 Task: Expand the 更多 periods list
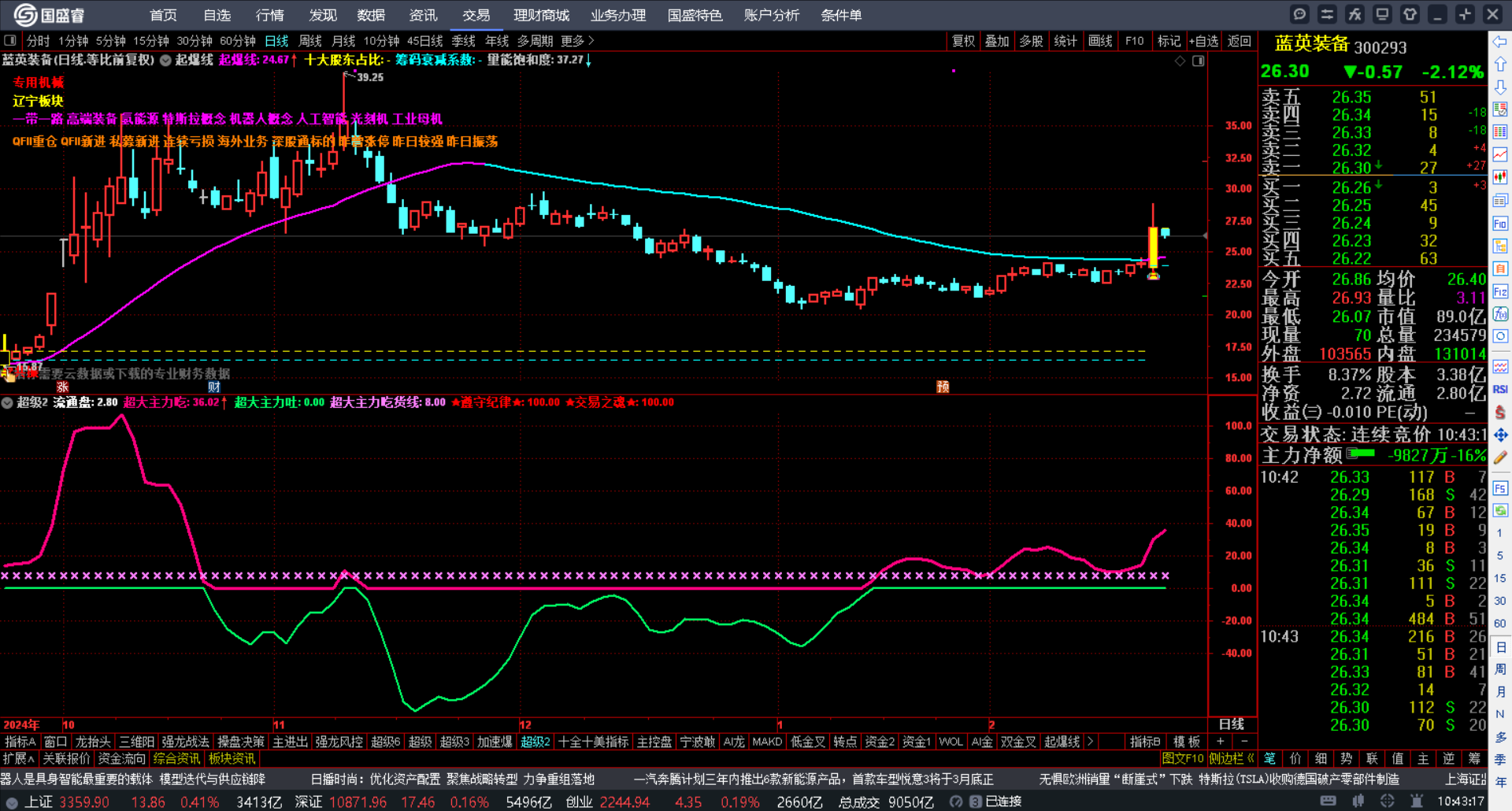(x=577, y=41)
